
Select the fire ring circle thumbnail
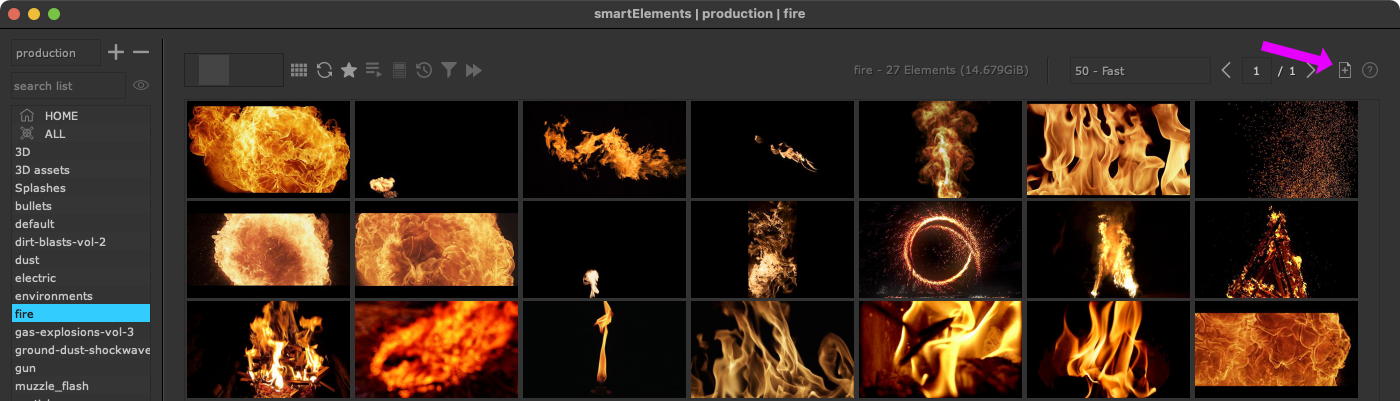coord(940,250)
